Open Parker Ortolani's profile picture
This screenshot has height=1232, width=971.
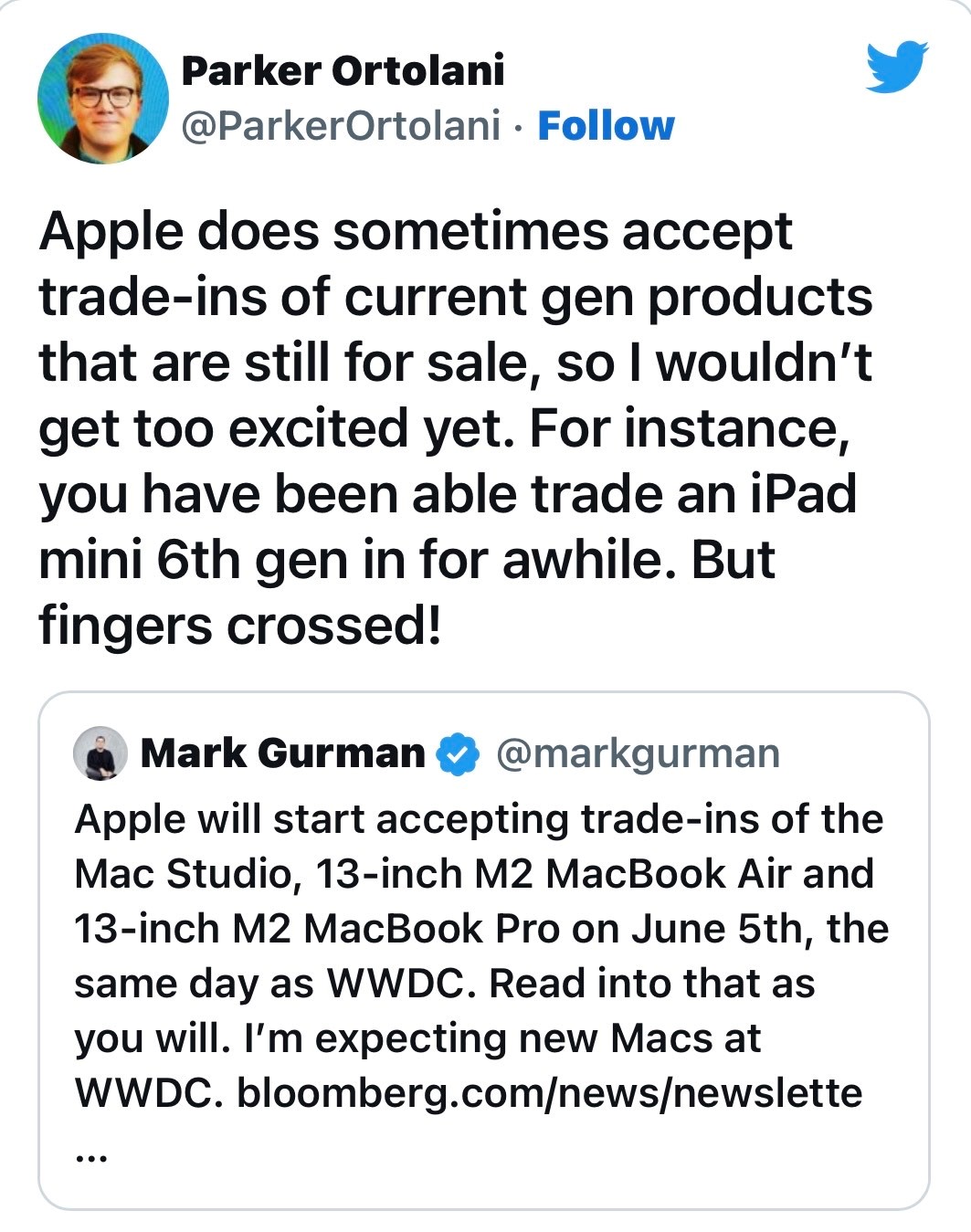[103, 99]
